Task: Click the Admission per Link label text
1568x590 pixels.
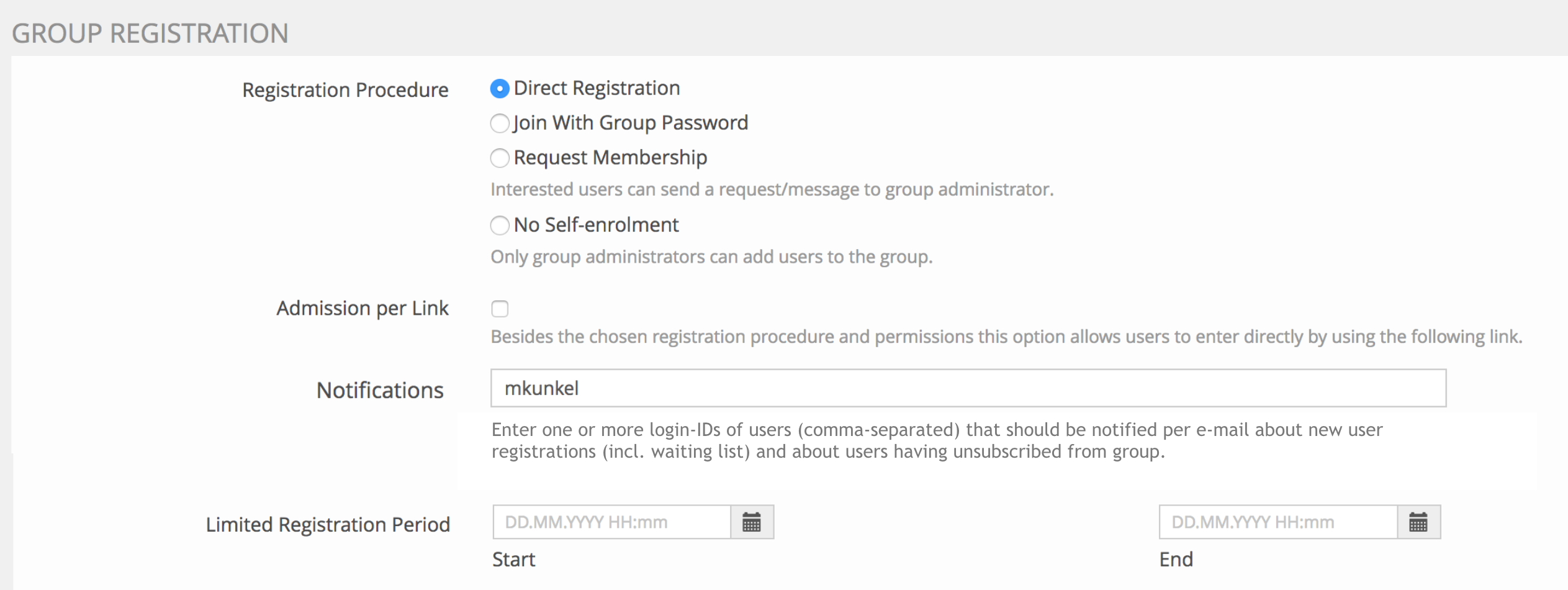Action: coord(363,308)
